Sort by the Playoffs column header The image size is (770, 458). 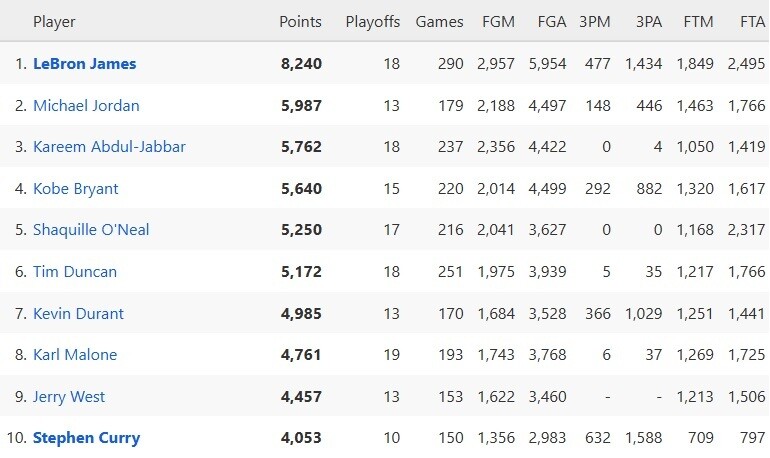click(x=372, y=22)
